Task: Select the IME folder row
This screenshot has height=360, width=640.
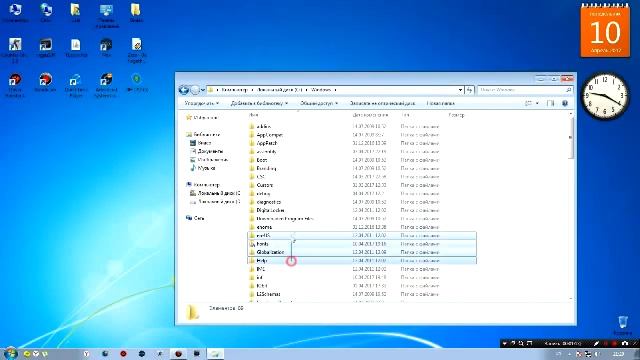Action: pyautogui.click(x=362, y=269)
